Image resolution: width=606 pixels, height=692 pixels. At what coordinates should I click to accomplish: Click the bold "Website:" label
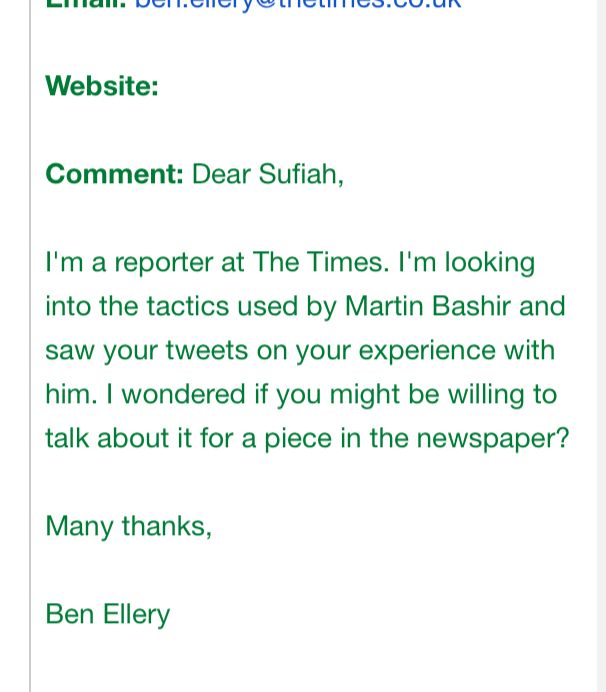pyautogui.click(x=102, y=86)
